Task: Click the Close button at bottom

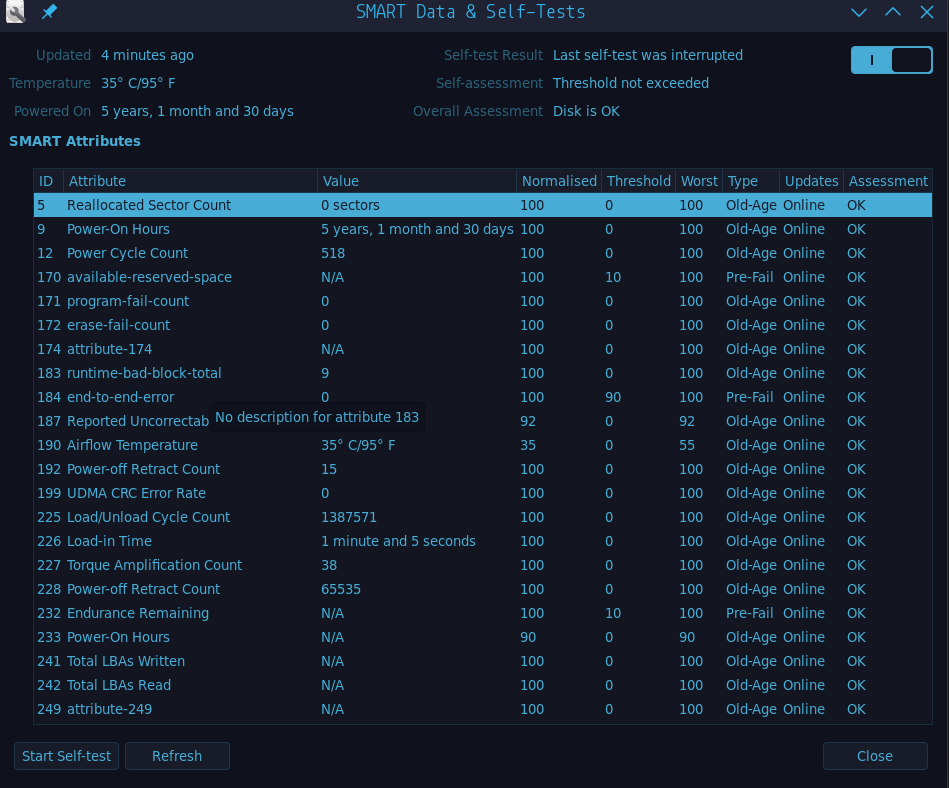Action: point(874,756)
